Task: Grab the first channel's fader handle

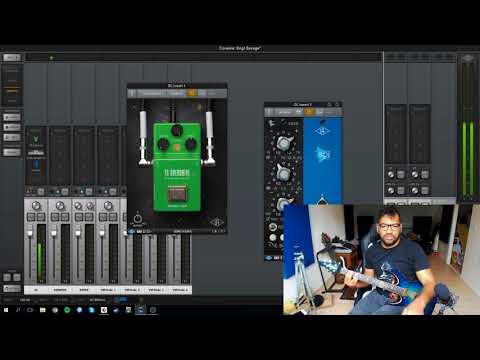Action: coord(30,233)
